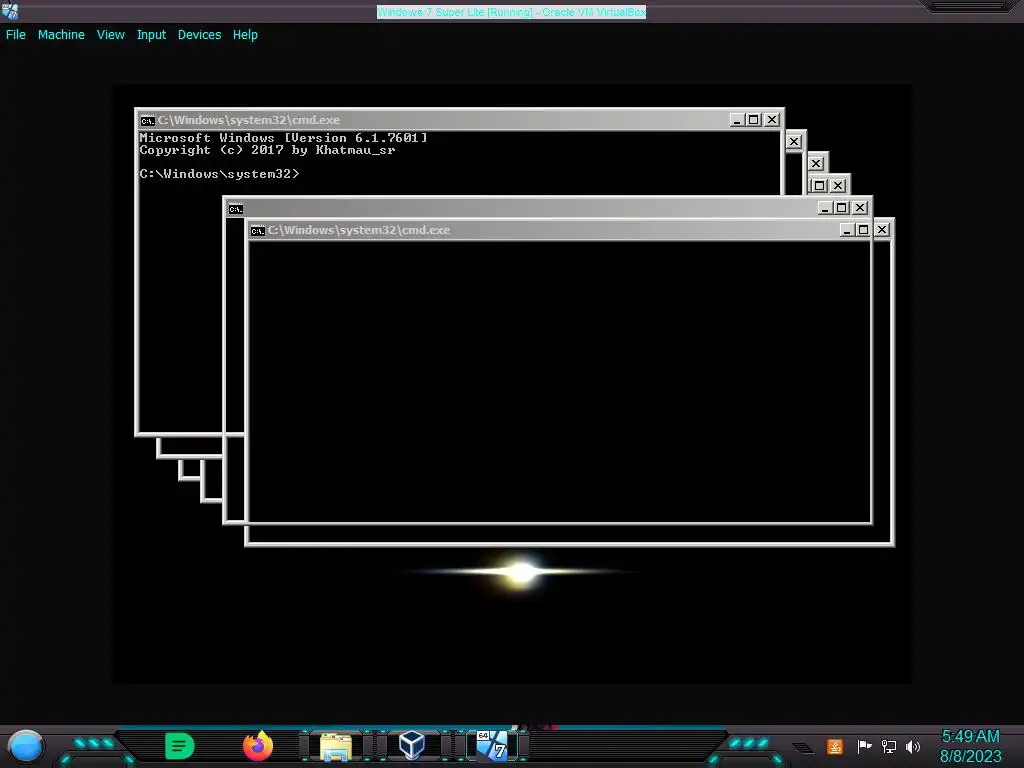
Task: Open the Machine menu
Action: (x=61, y=35)
